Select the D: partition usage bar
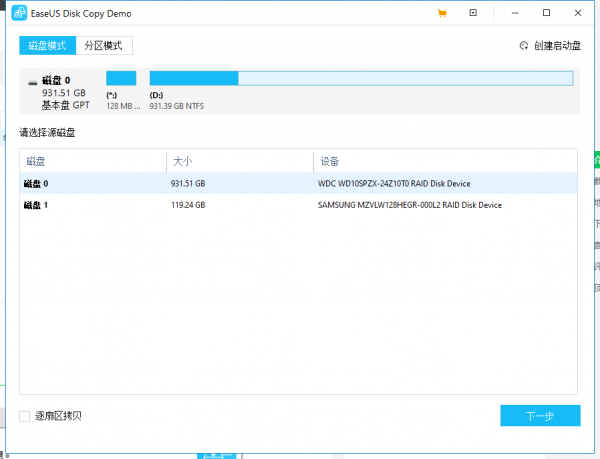 361,78
